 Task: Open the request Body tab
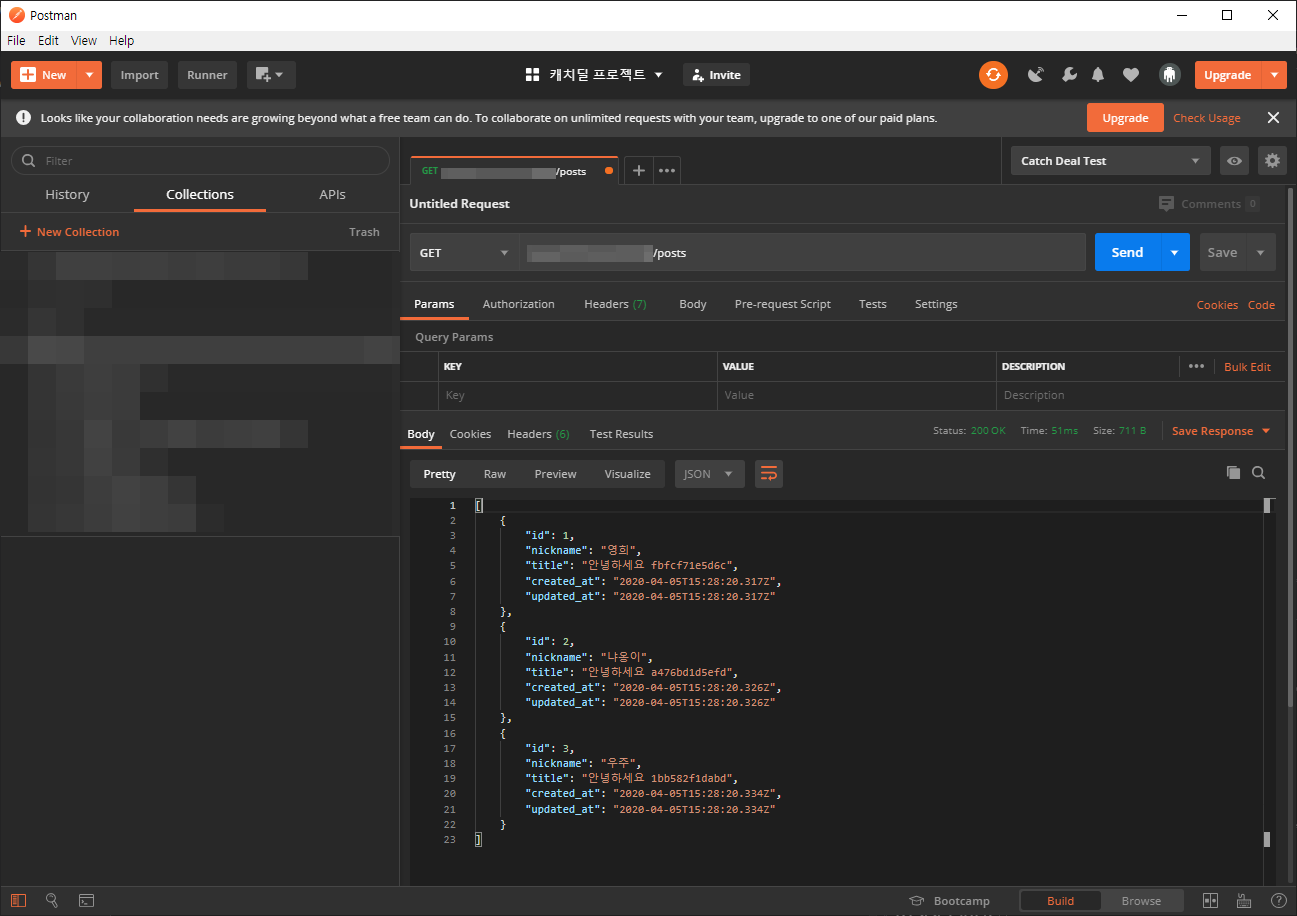coord(693,304)
